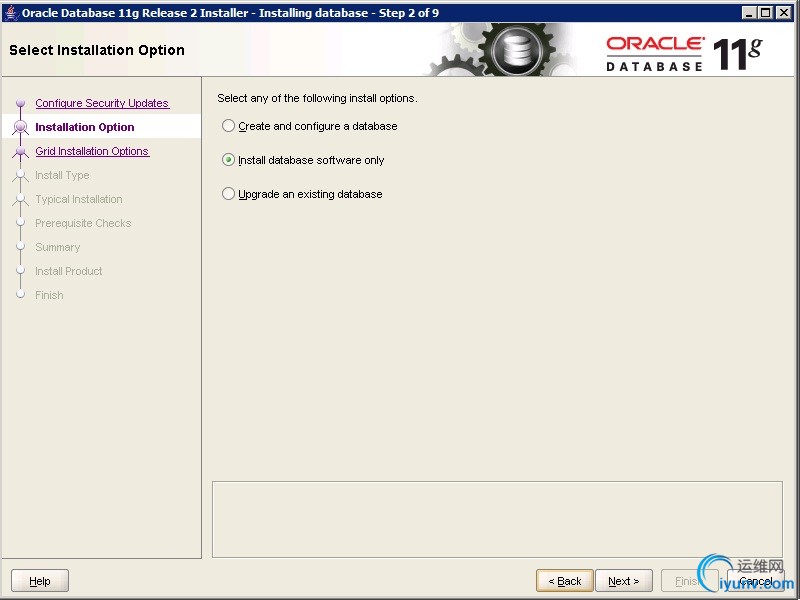The height and width of the screenshot is (600, 800).
Task: Click the empty message box above the buttons
Action: pos(497,519)
